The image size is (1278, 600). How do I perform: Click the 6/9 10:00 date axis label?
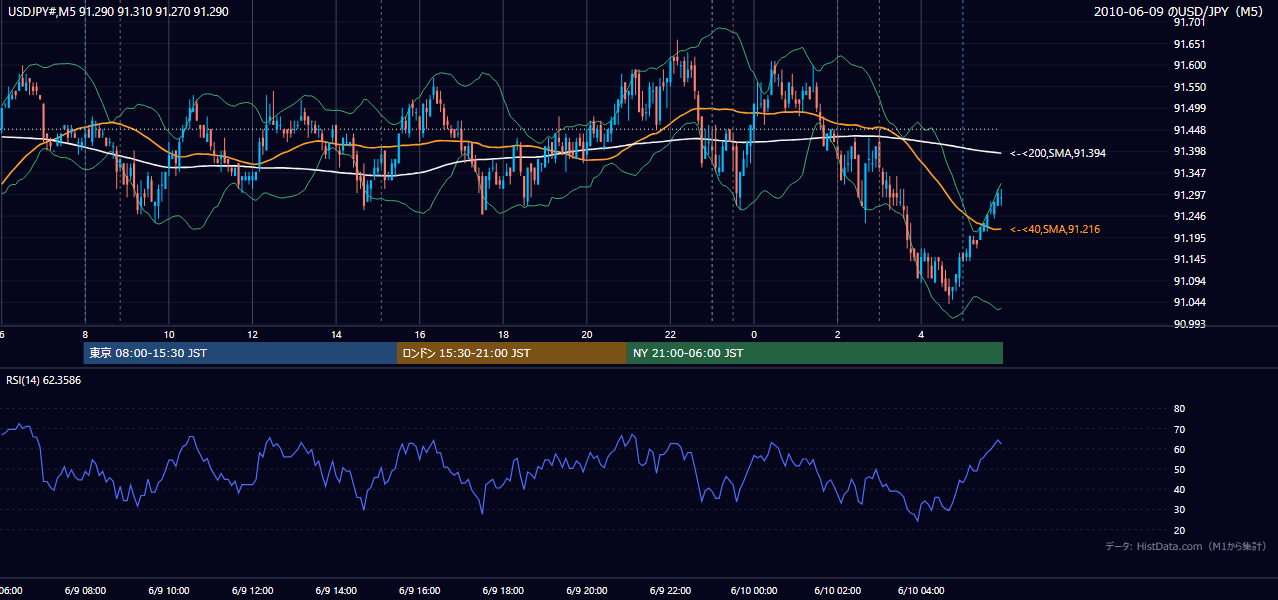[x=169, y=591]
